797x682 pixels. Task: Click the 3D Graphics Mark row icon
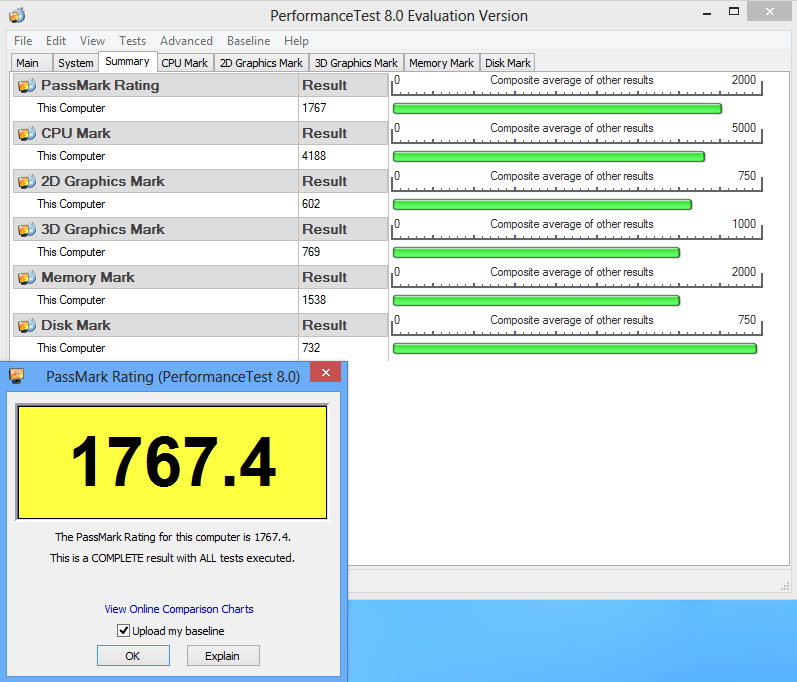coord(27,230)
